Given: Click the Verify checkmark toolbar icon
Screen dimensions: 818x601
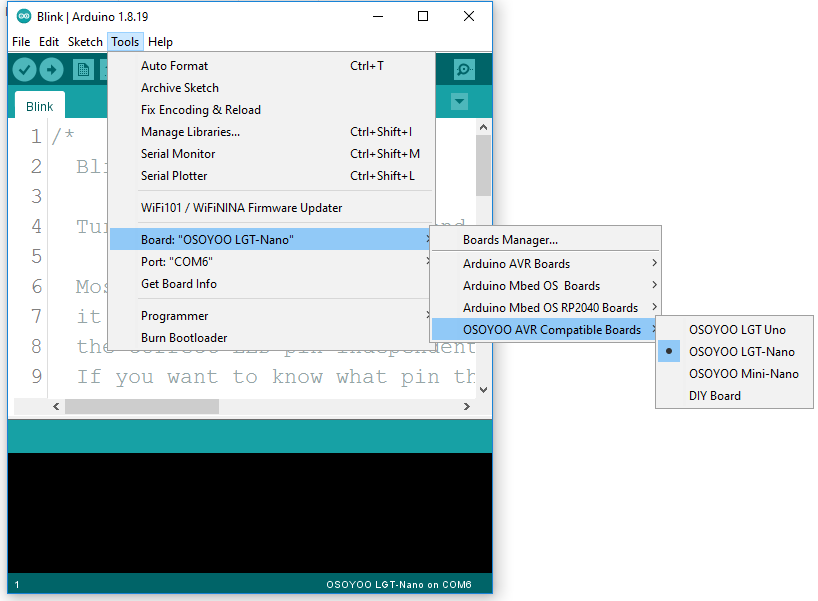Looking at the screenshot, I should click(24, 69).
